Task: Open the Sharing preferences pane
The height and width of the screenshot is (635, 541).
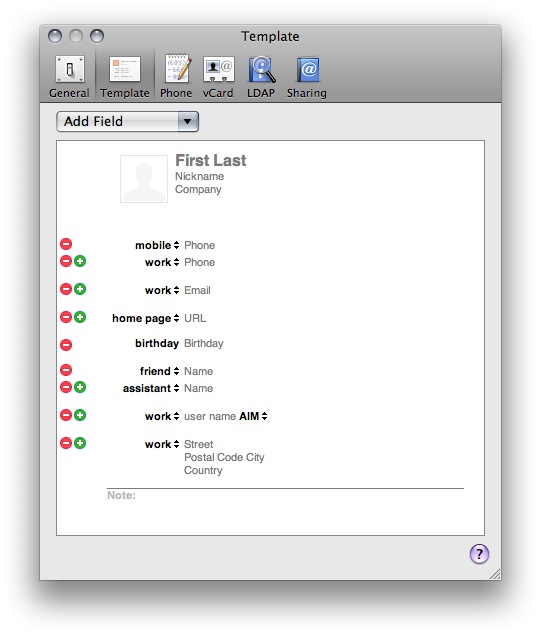Action: pyautogui.click(x=307, y=77)
